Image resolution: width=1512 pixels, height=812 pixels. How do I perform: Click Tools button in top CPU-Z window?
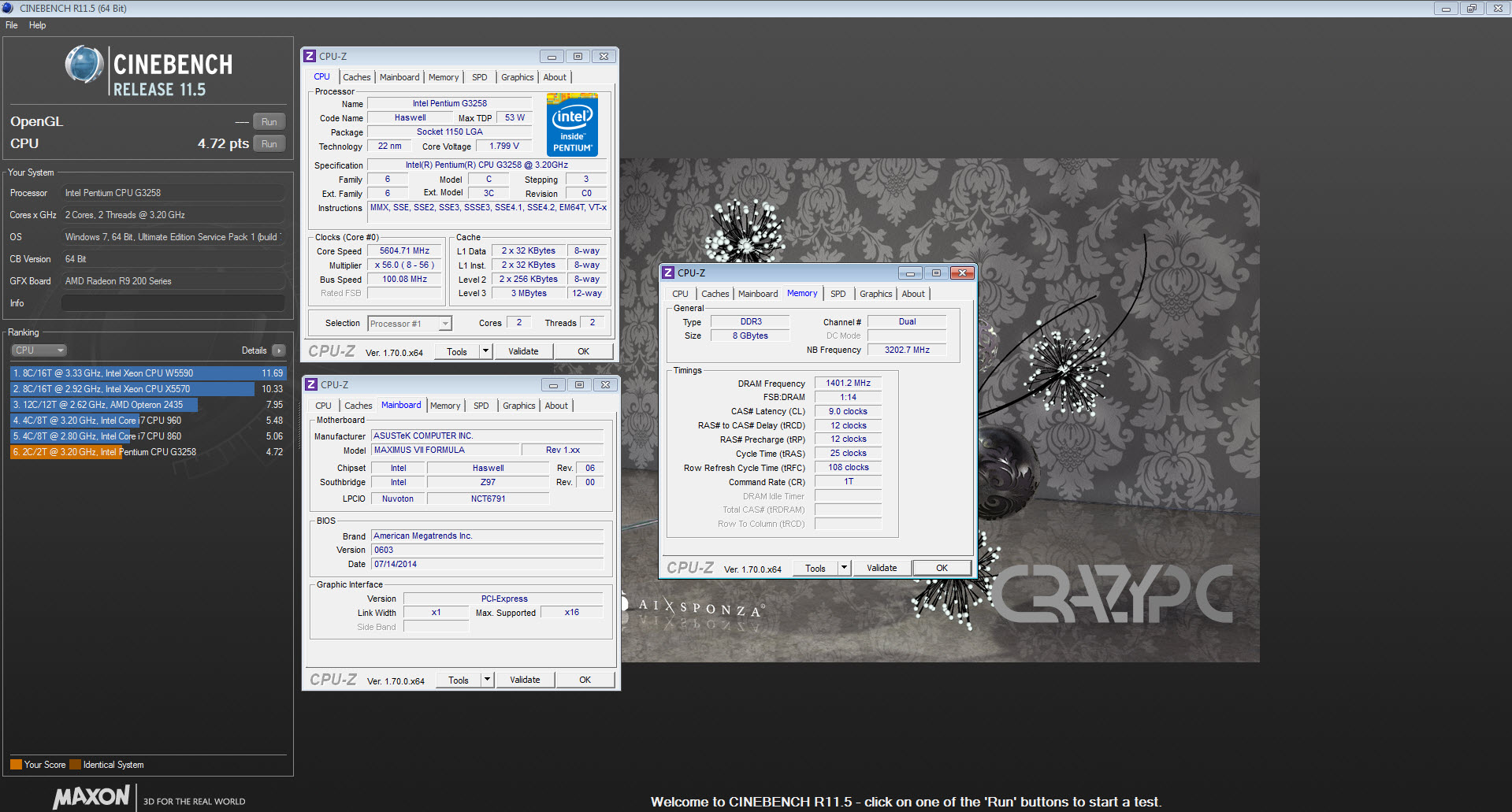point(457,352)
